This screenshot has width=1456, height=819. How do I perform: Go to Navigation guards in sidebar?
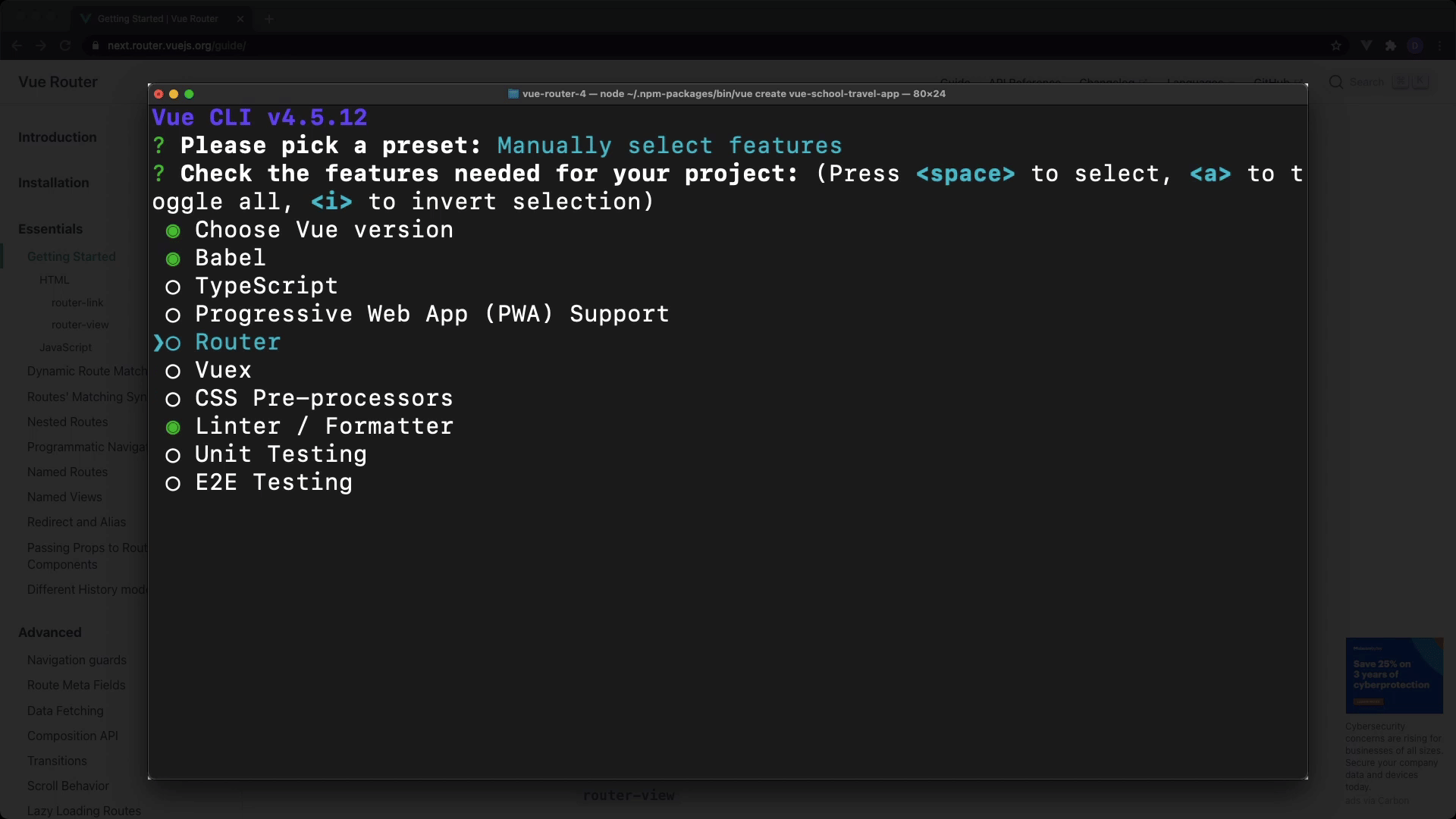coord(77,661)
